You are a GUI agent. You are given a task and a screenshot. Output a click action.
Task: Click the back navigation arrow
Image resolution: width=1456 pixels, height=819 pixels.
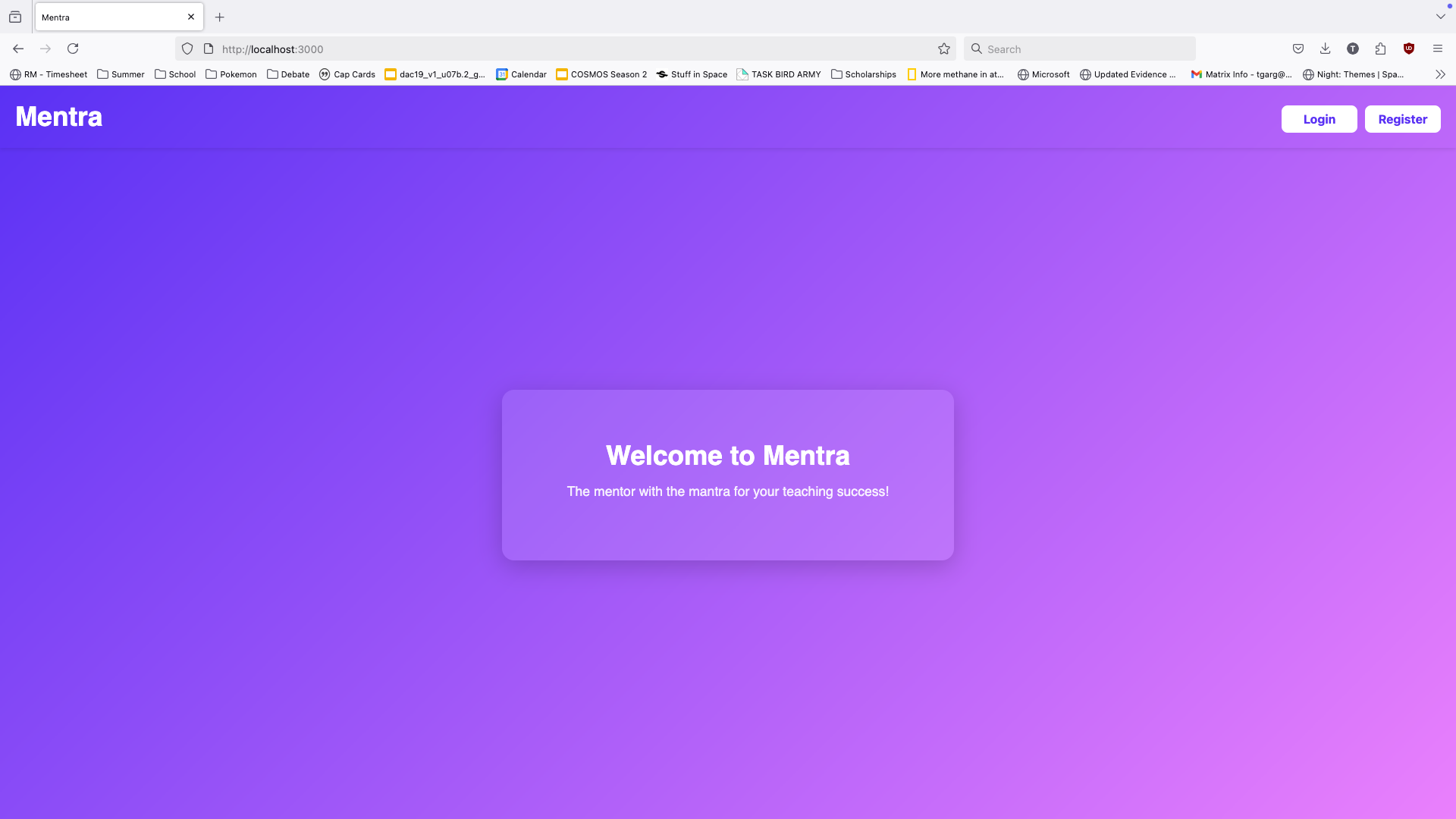18,49
